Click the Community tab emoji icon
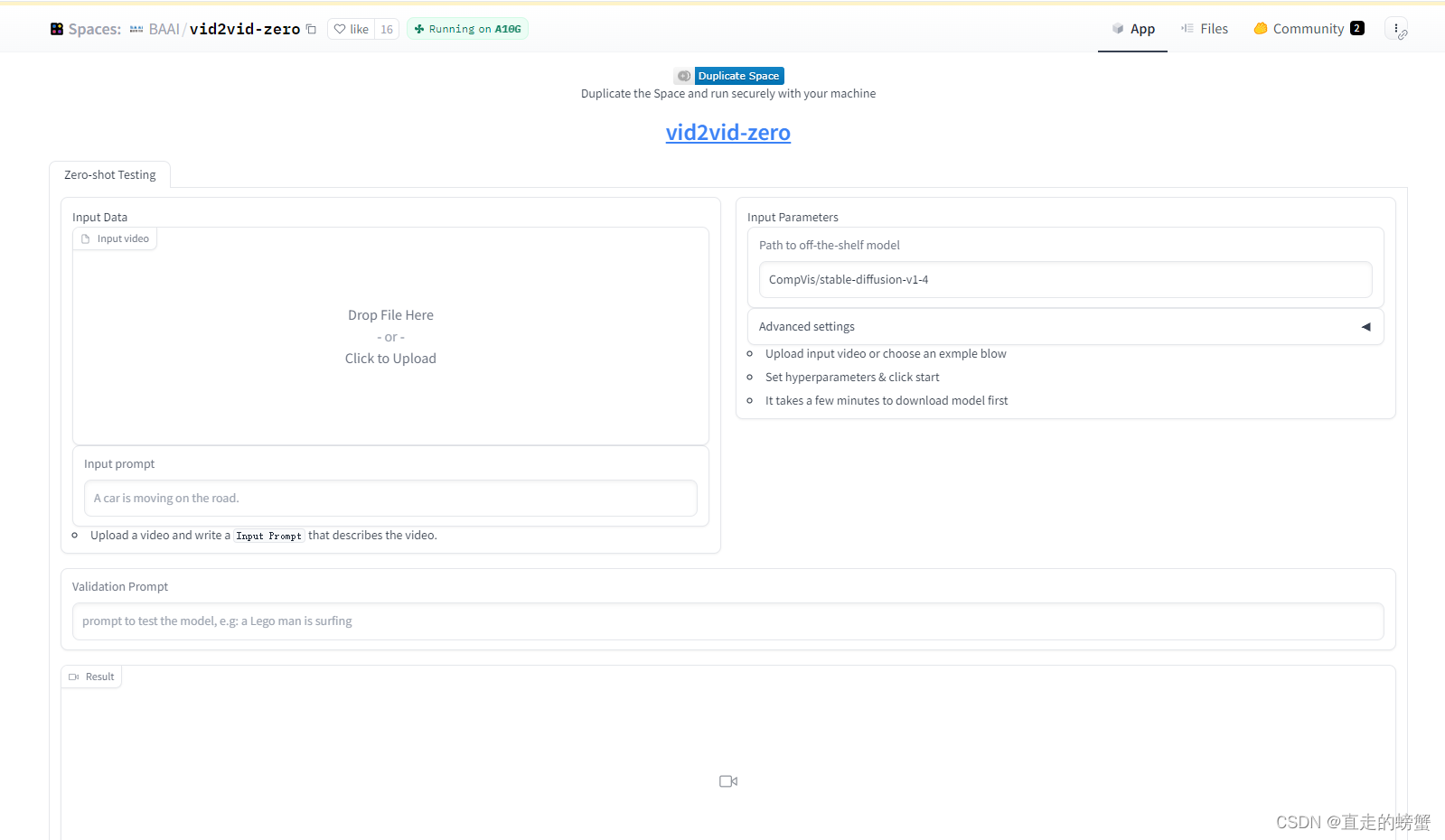The width and height of the screenshot is (1445, 840). (x=1261, y=29)
